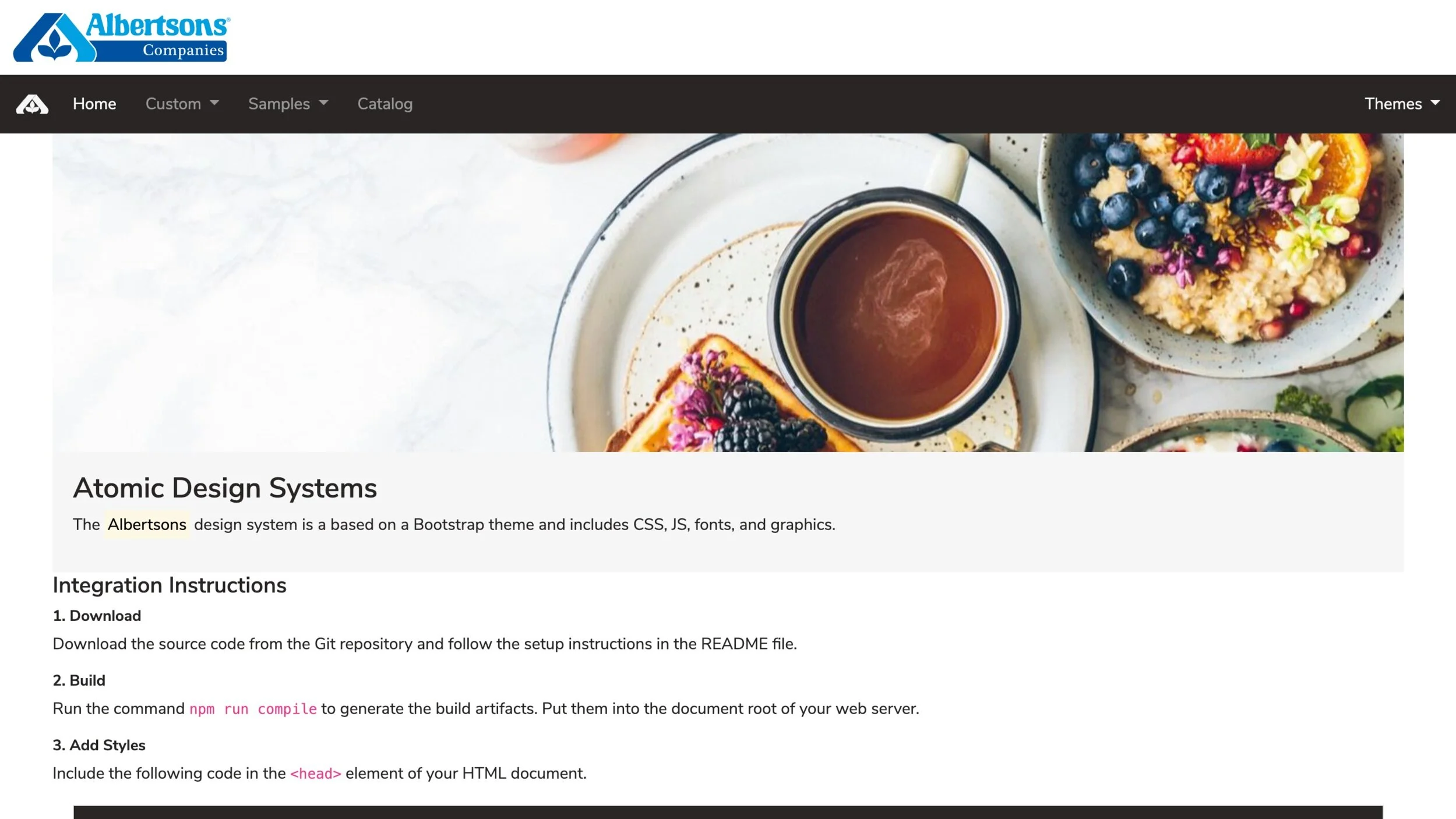Click the caret arrow beside Themes
1456x819 pixels.
coord(1435,103)
